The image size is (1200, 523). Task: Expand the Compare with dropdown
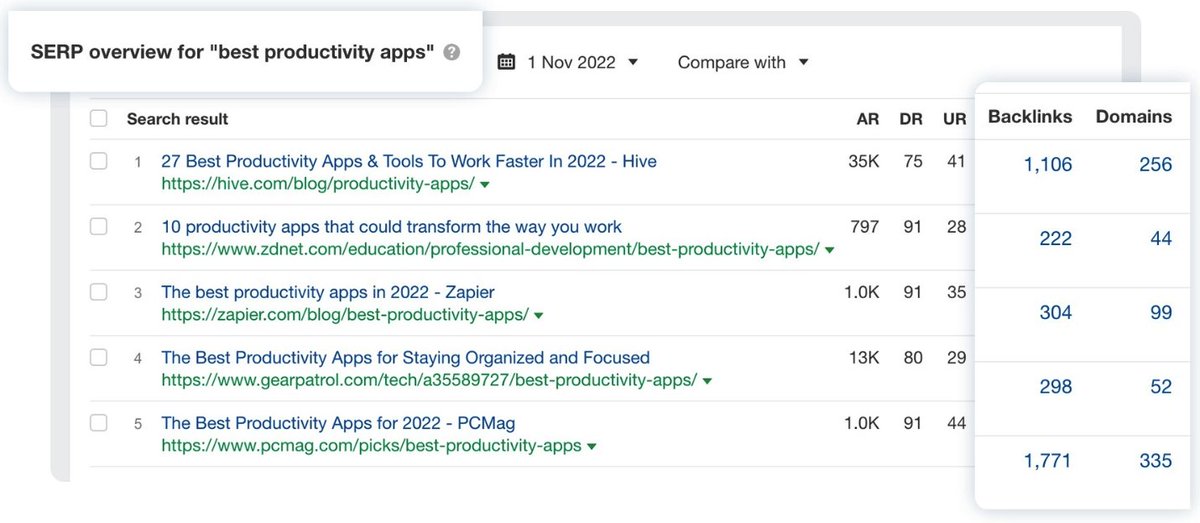743,62
